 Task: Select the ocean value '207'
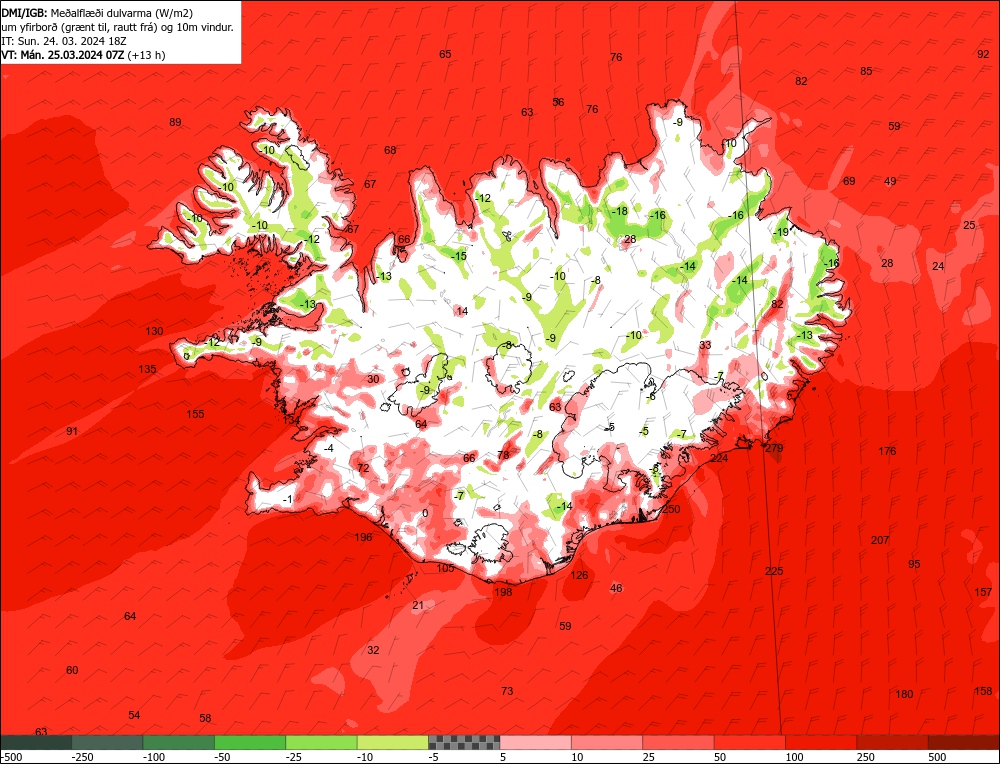pos(880,540)
